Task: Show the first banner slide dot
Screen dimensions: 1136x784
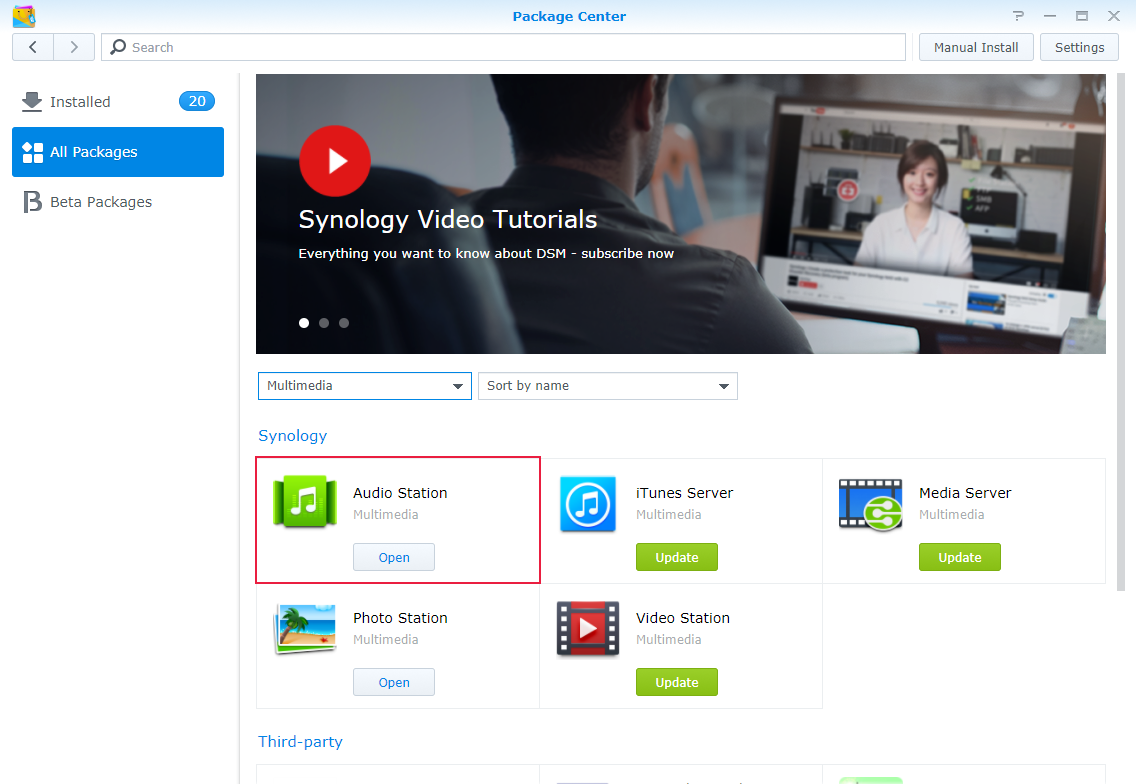Action: (x=304, y=323)
